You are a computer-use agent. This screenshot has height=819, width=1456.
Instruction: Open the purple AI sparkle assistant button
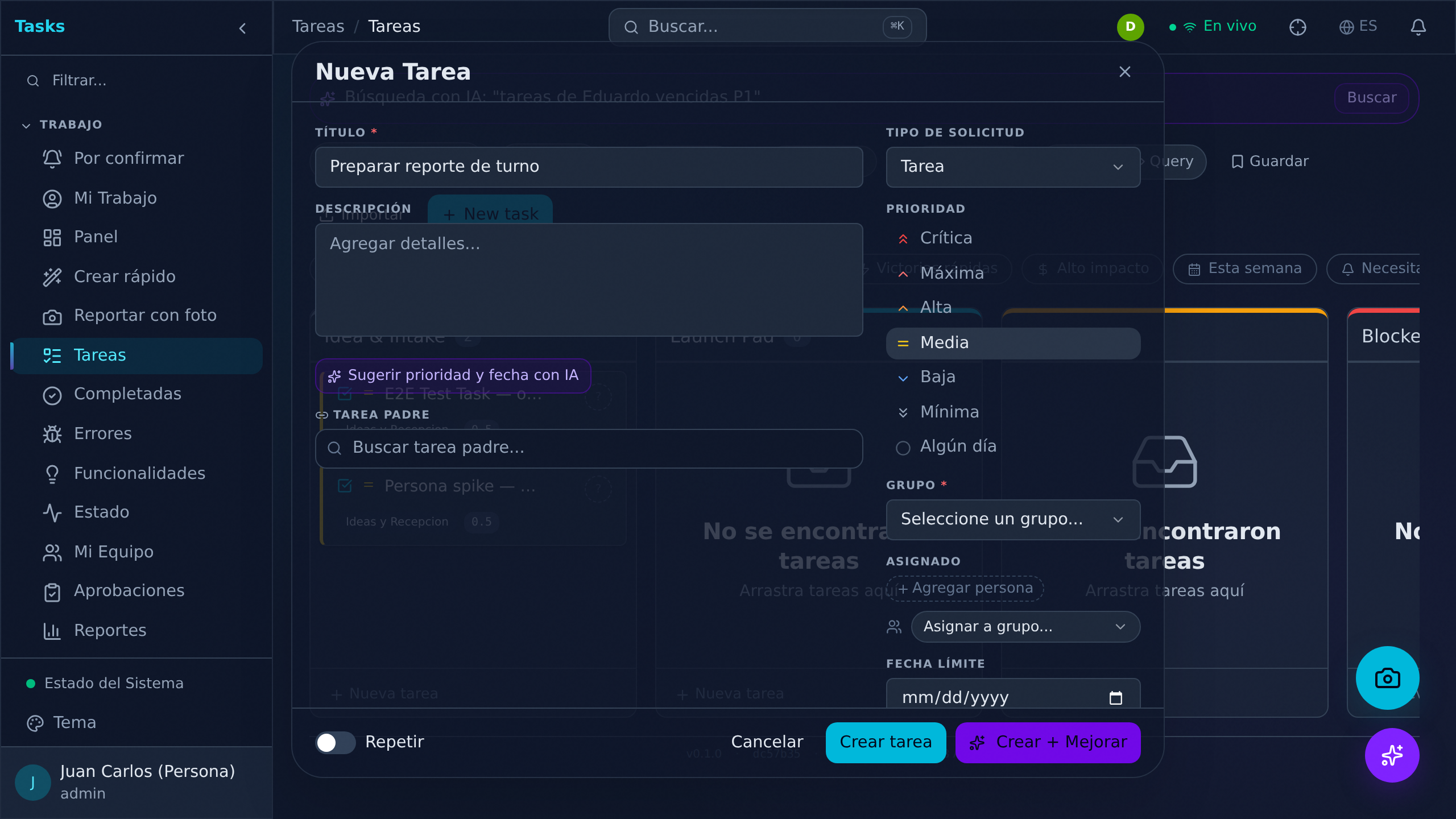(x=1392, y=755)
